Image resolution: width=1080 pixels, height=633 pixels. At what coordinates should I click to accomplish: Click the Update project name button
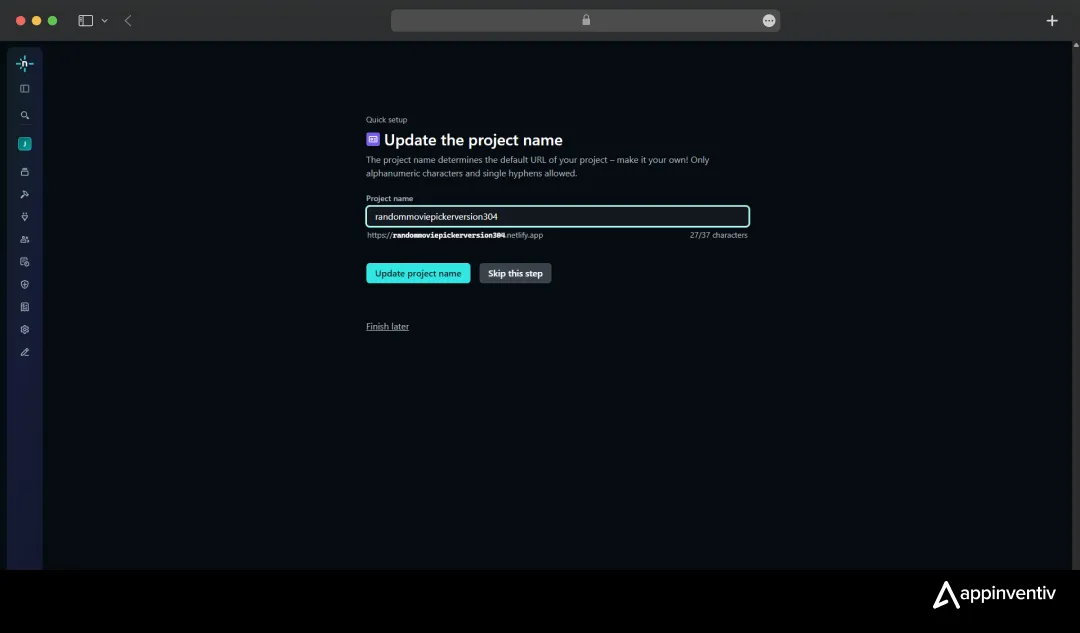click(418, 273)
